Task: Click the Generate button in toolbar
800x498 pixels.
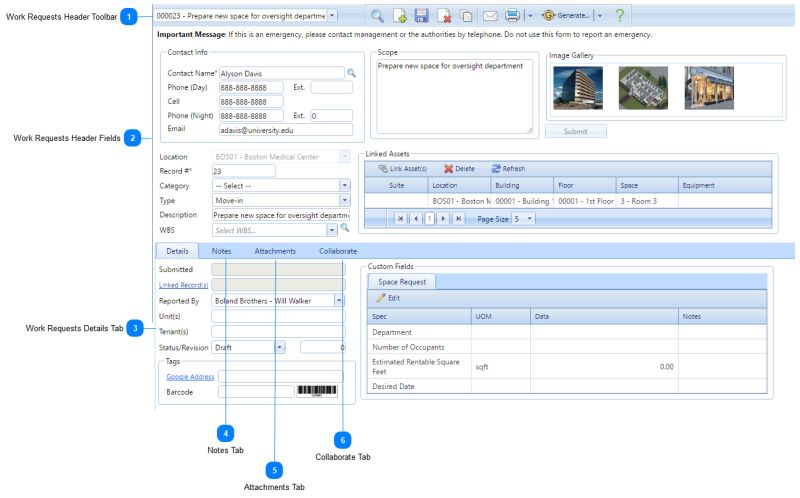Action: pos(566,15)
